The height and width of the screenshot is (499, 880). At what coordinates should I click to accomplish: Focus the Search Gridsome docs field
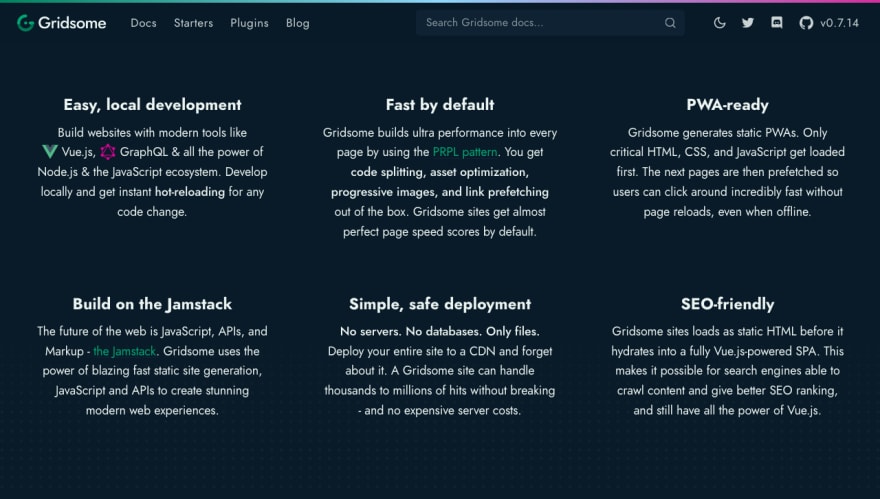550,23
